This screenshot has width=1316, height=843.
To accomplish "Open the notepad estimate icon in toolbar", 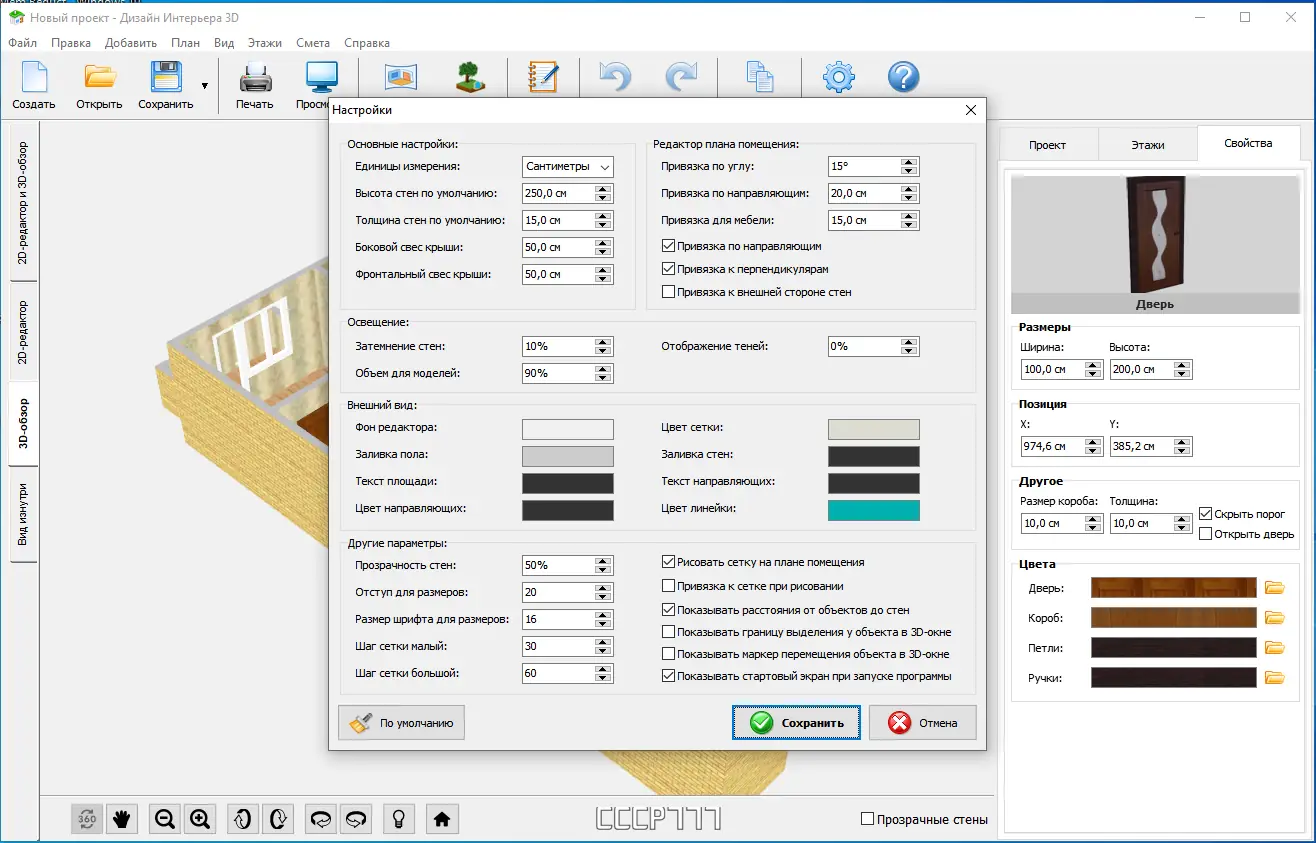I will pyautogui.click(x=542, y=78).
